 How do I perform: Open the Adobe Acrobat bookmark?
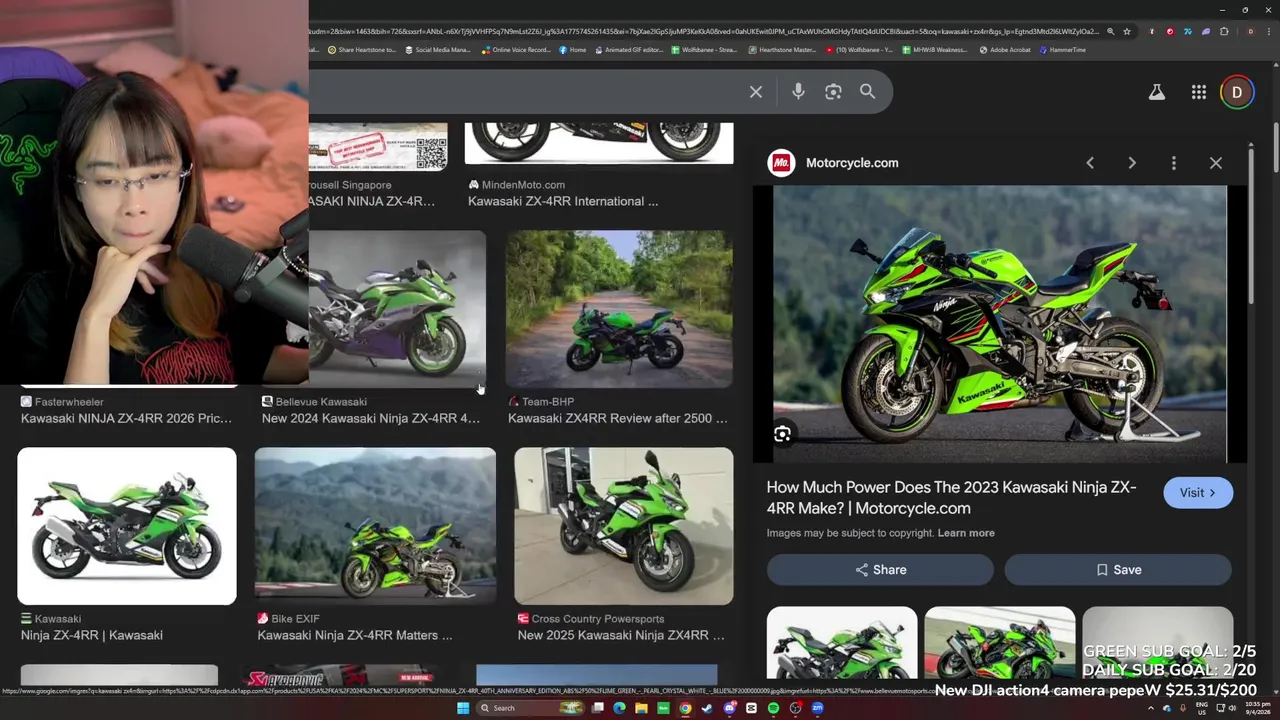(1005, 50)
